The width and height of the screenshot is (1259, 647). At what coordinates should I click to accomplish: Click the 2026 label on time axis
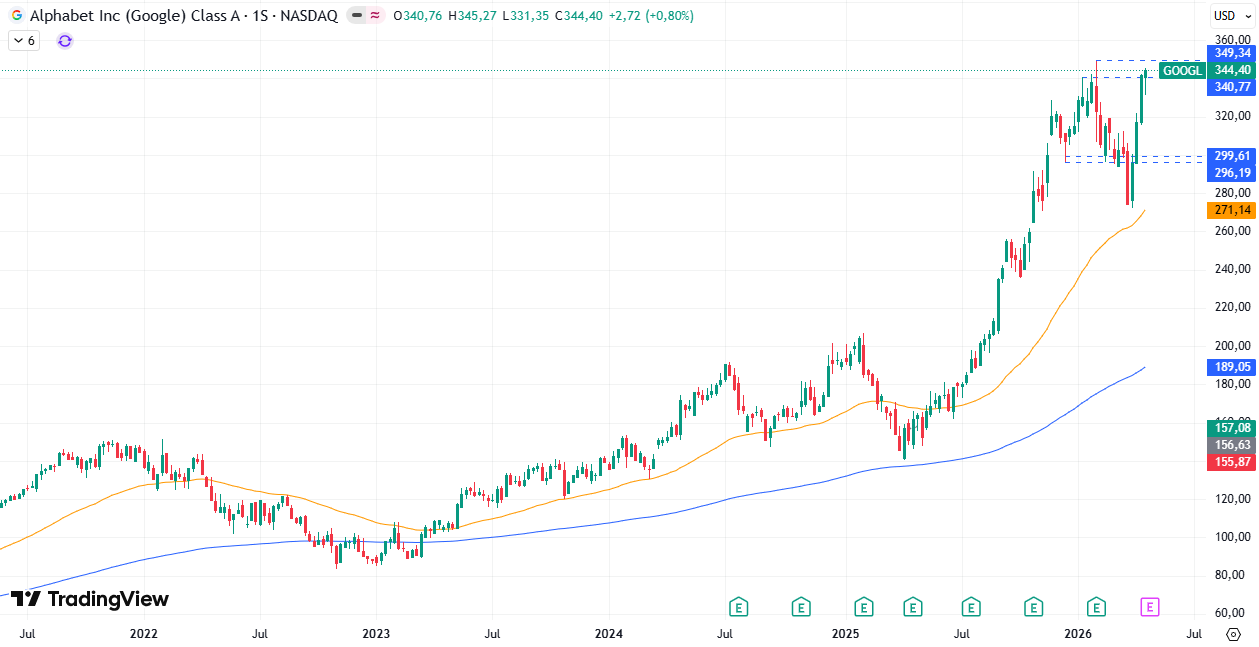pyautogui.click(x=1077, y=634)
